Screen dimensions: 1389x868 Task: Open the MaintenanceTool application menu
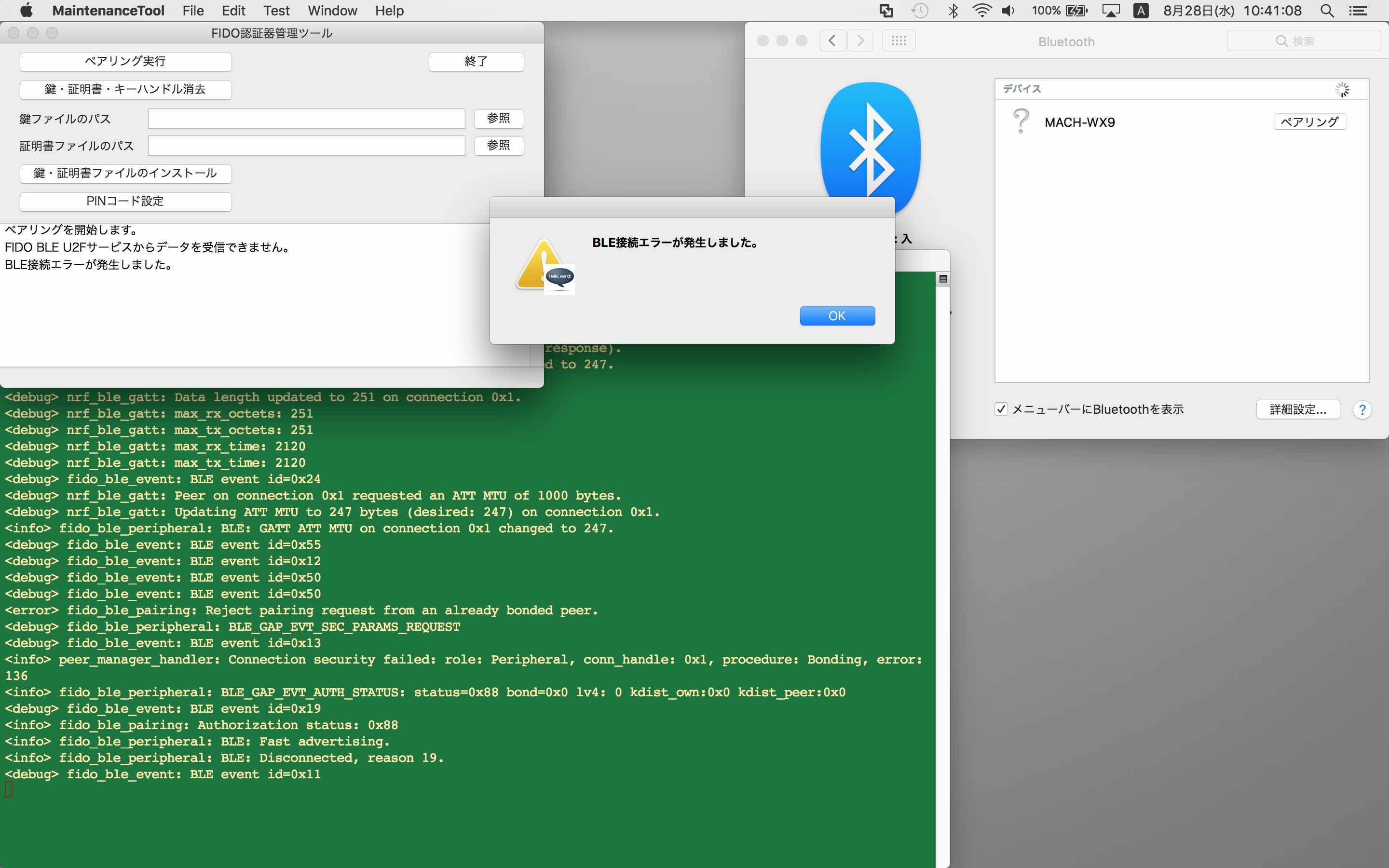point(108,10)
